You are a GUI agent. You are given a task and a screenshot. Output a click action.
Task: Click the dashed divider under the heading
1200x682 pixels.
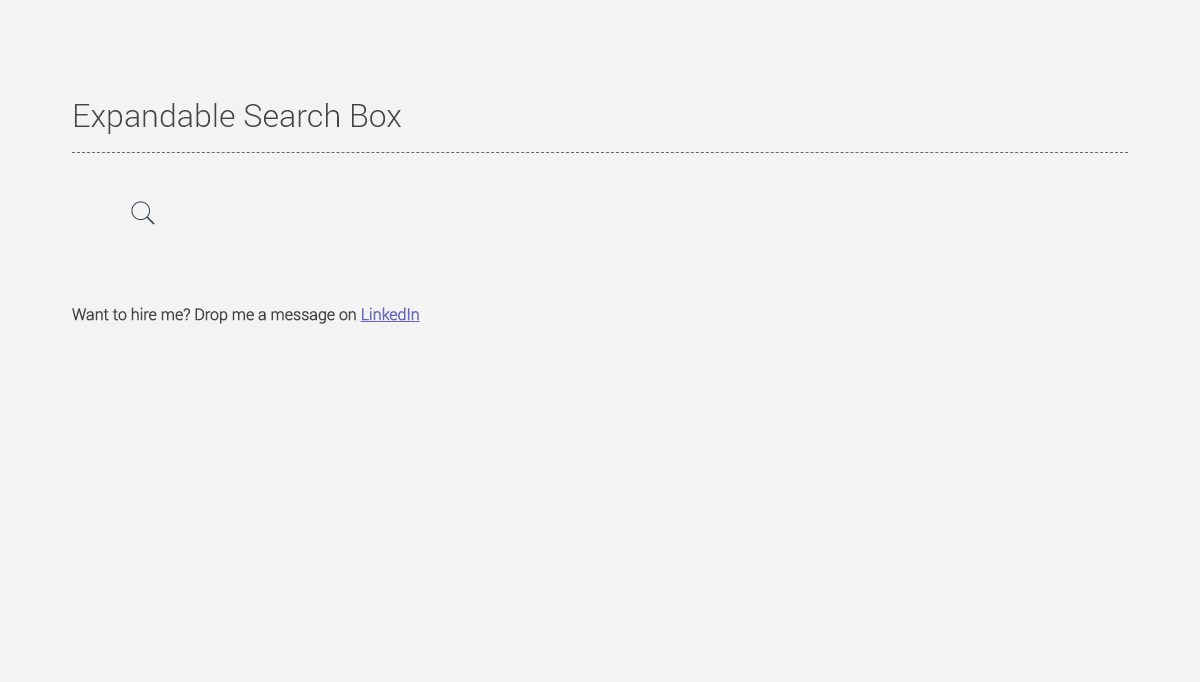click(600, 153)
